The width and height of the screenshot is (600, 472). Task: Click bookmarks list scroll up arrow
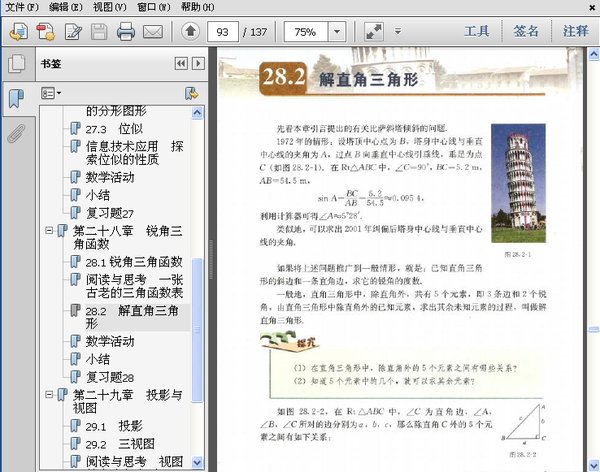pos(197,113)
